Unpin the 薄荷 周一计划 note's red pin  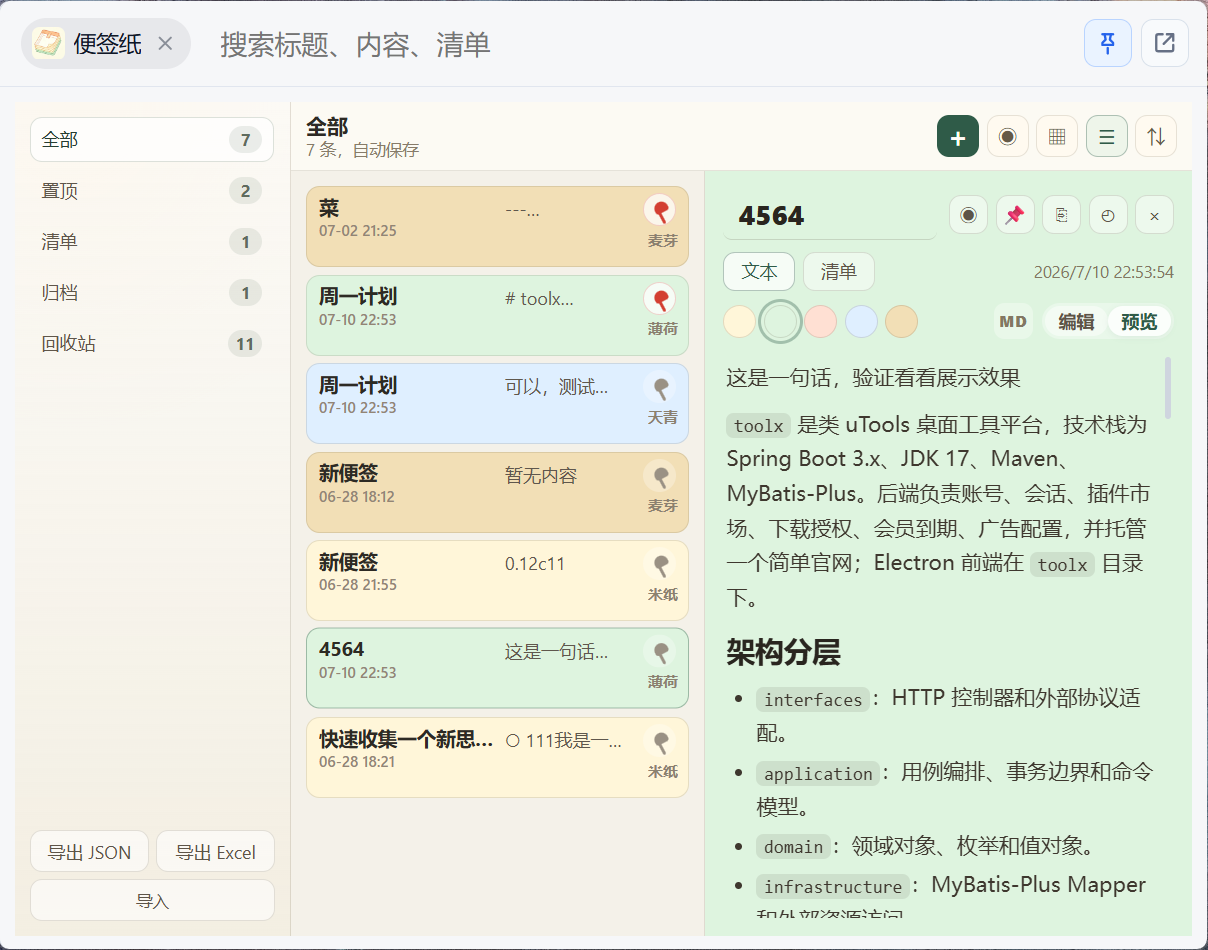659,299
